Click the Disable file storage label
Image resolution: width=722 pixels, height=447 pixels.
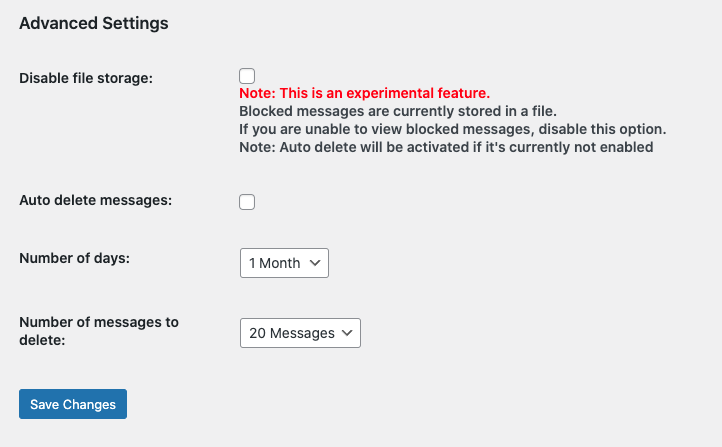86,78
